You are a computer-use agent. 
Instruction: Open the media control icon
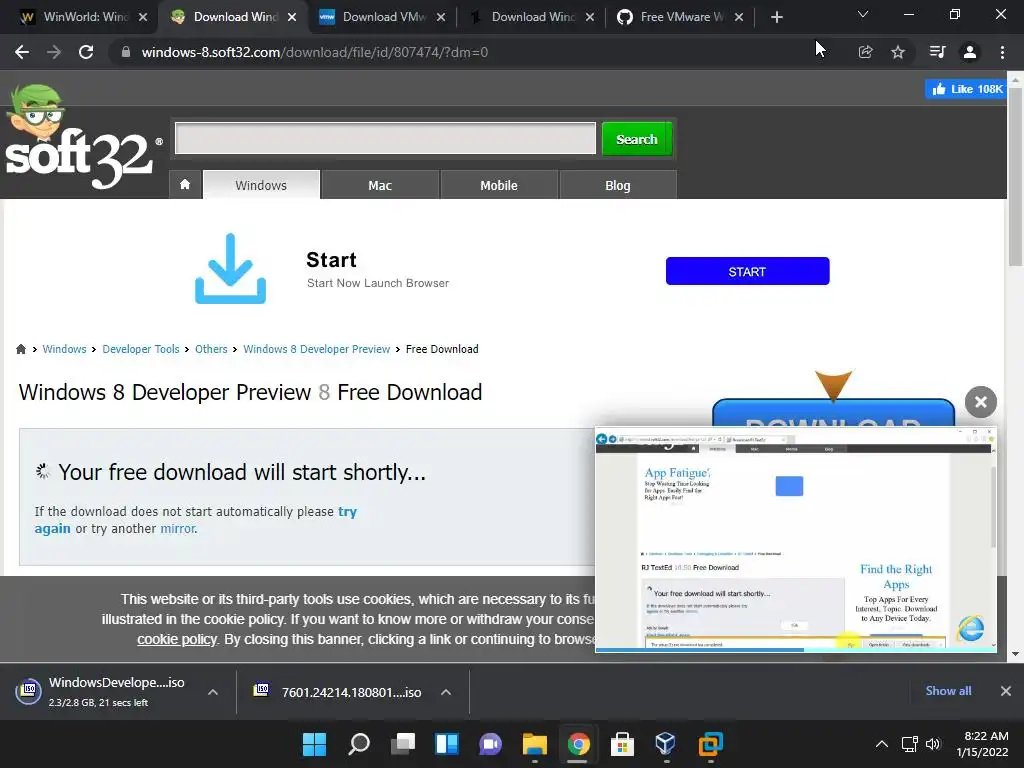(x=937, y=52)
